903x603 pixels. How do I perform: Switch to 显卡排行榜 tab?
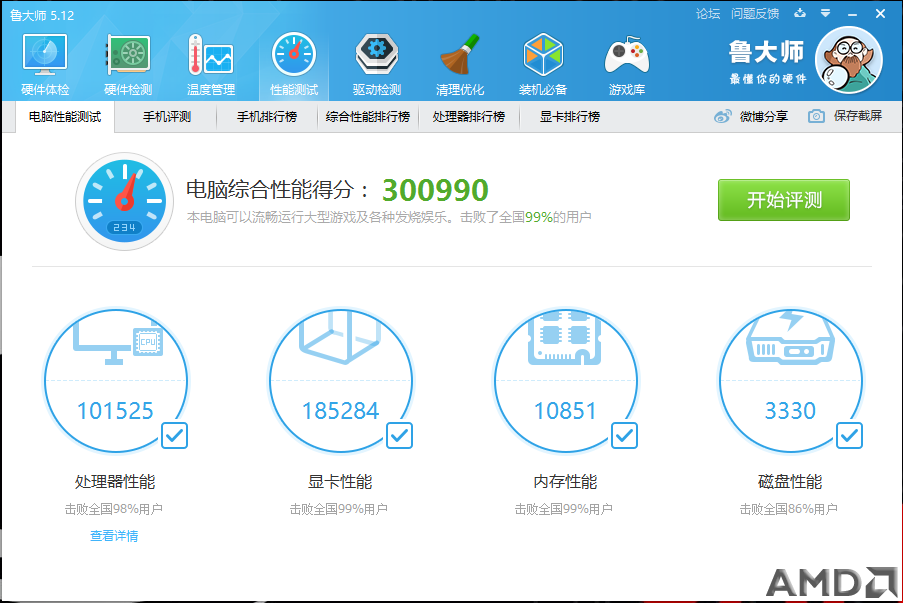click(x=570, y=117)
